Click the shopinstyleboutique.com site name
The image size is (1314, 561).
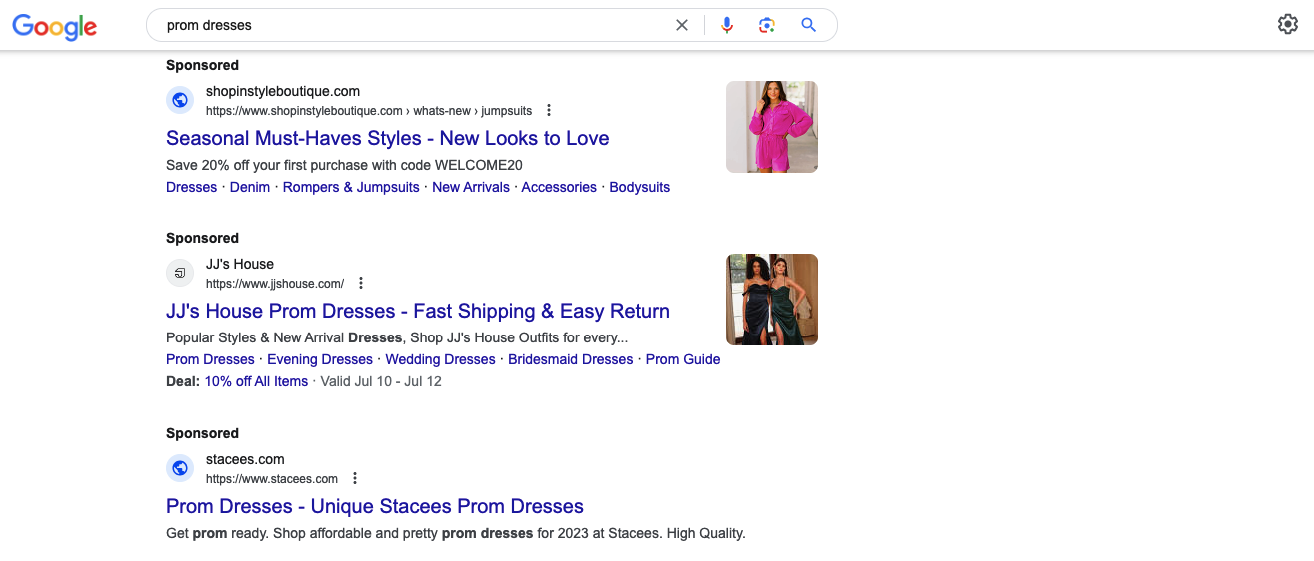pyautogui.click(x=283, y=91)
